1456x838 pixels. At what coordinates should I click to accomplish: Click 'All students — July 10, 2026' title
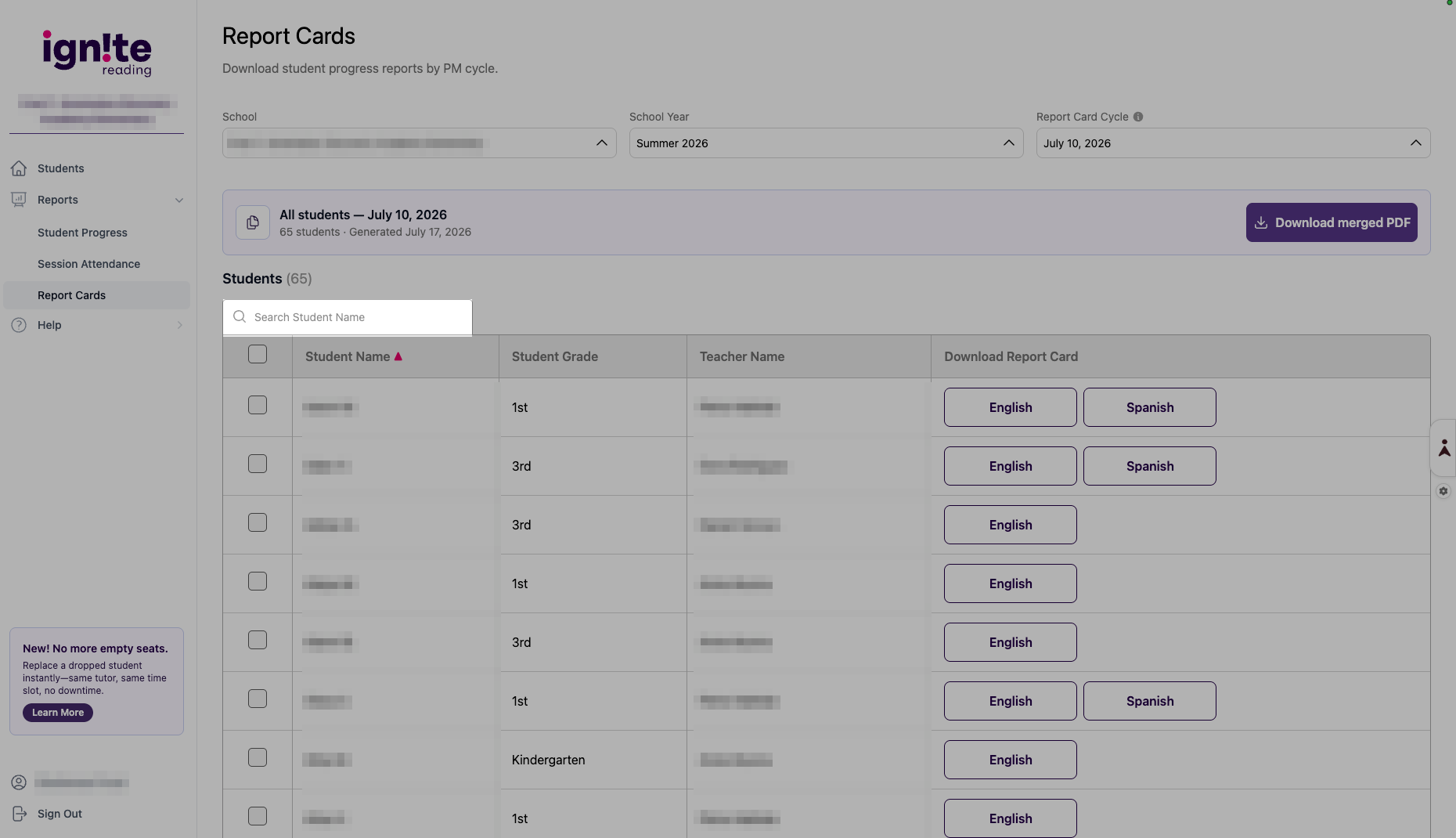(363, 215)
